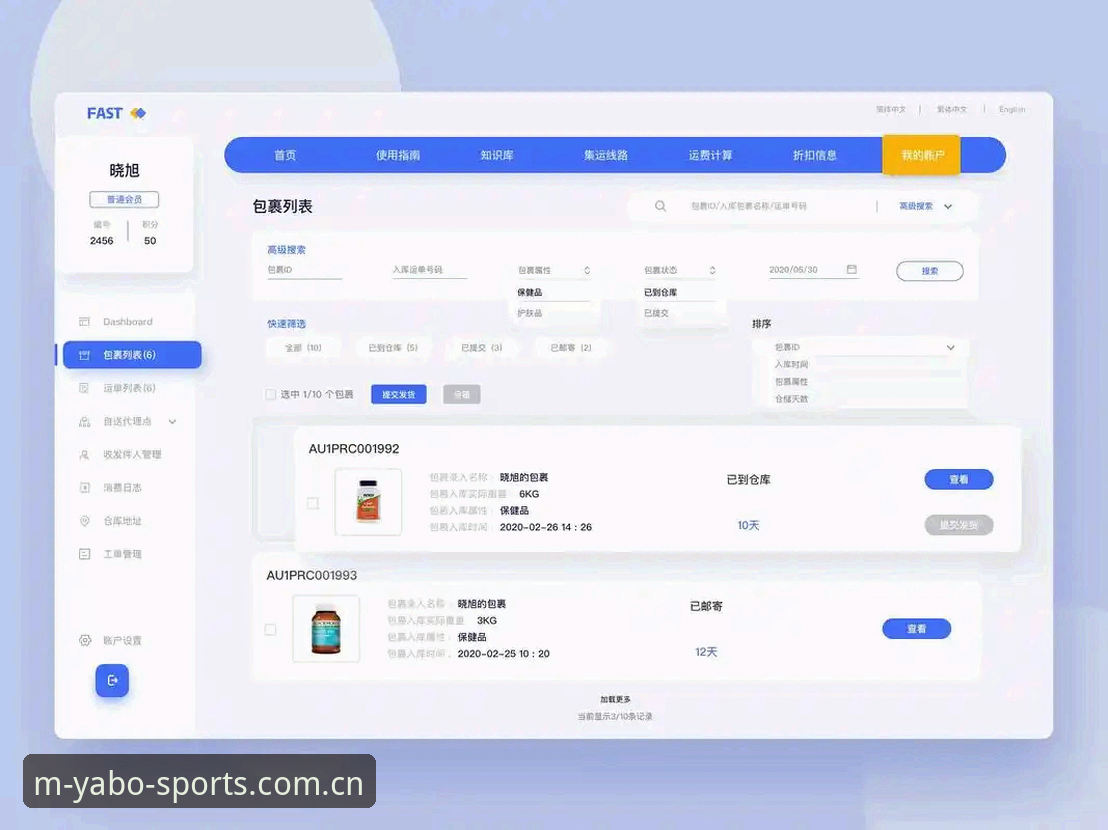This screenshot has width=1108, height=830.
Task: Click 查看 for package AU1PRC001992
Action: tap(959, 480)
